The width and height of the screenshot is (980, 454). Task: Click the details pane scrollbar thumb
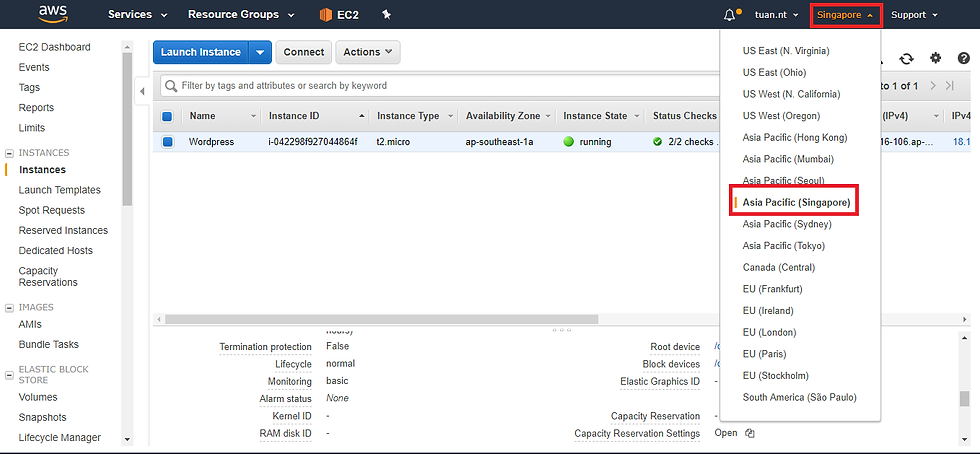pos(964,398)
